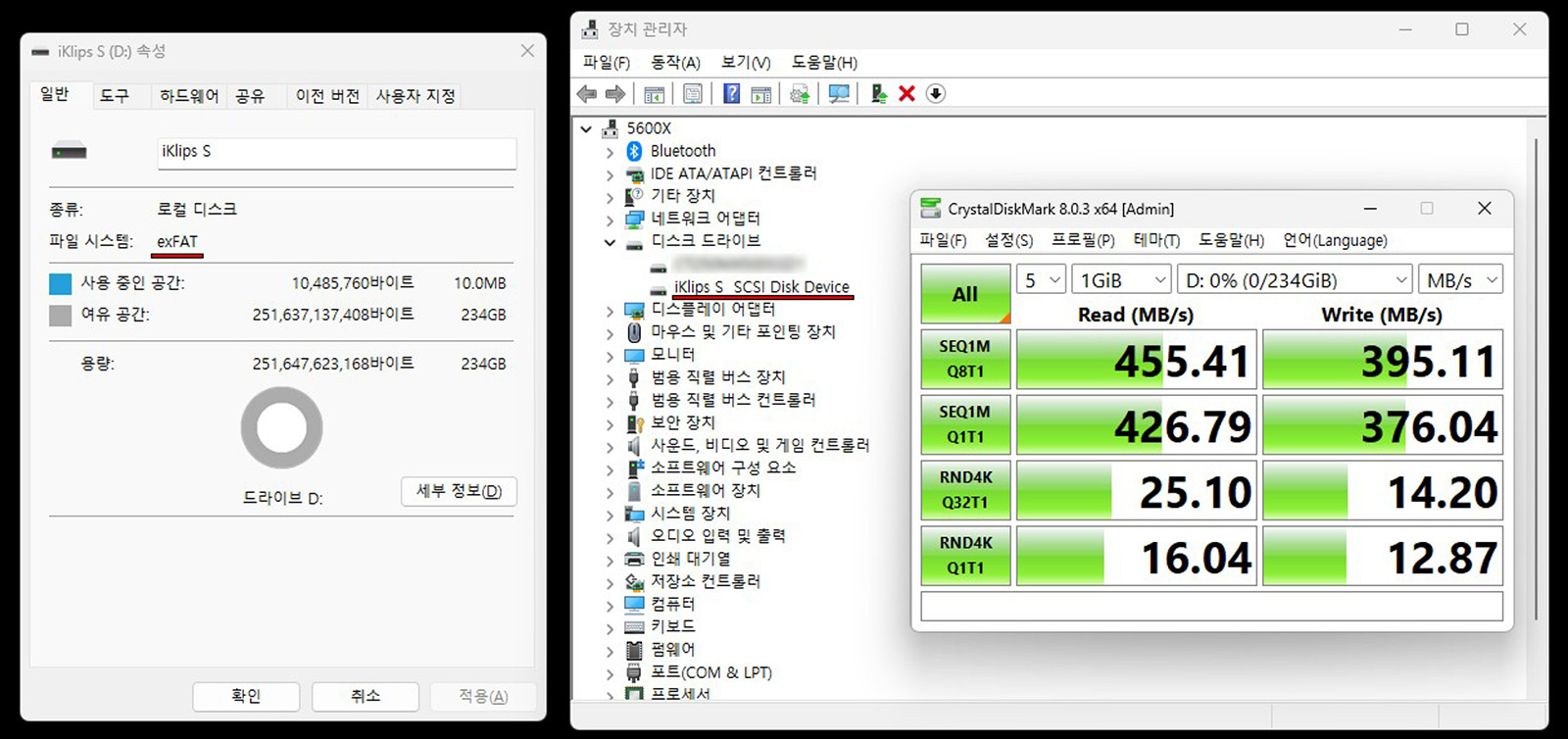Viewport: 1568px width, 739px height.
Task: Click the red X Uninstall device icon
Action: [906, 94]
